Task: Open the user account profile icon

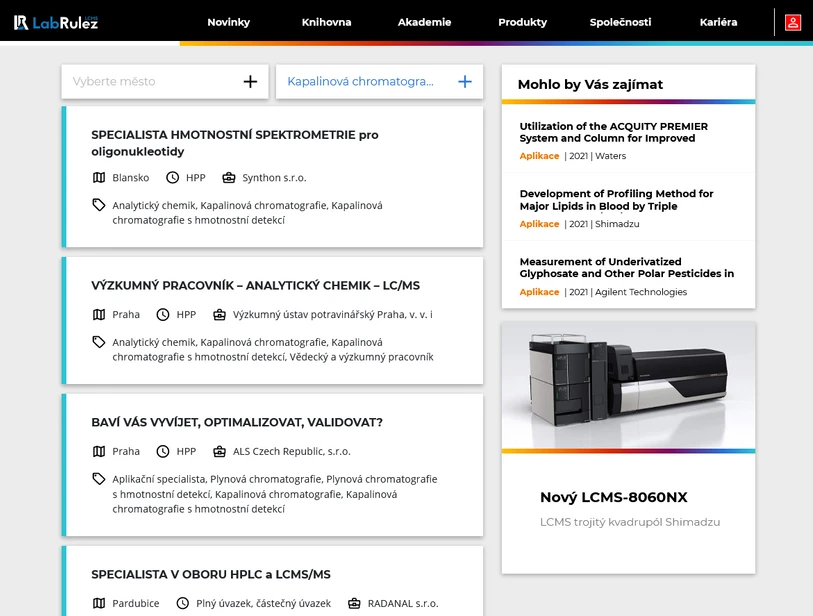Action: [x=792, y=22]
